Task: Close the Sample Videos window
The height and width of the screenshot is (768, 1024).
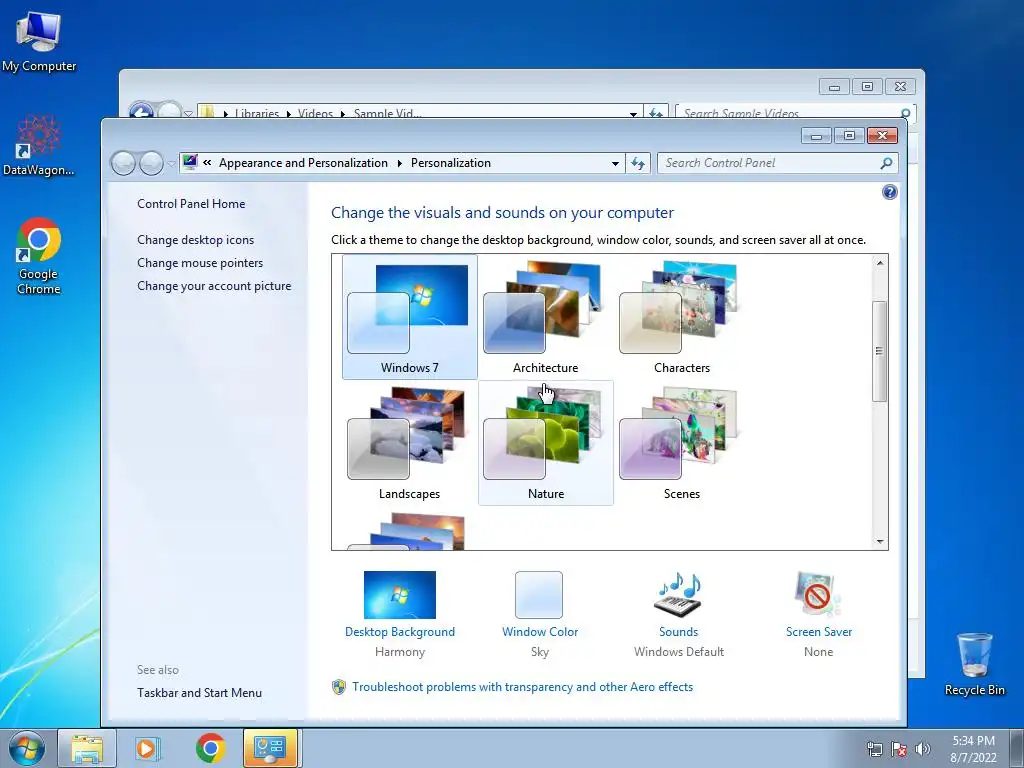Action: pyautogui.click(x=901, y=87)
